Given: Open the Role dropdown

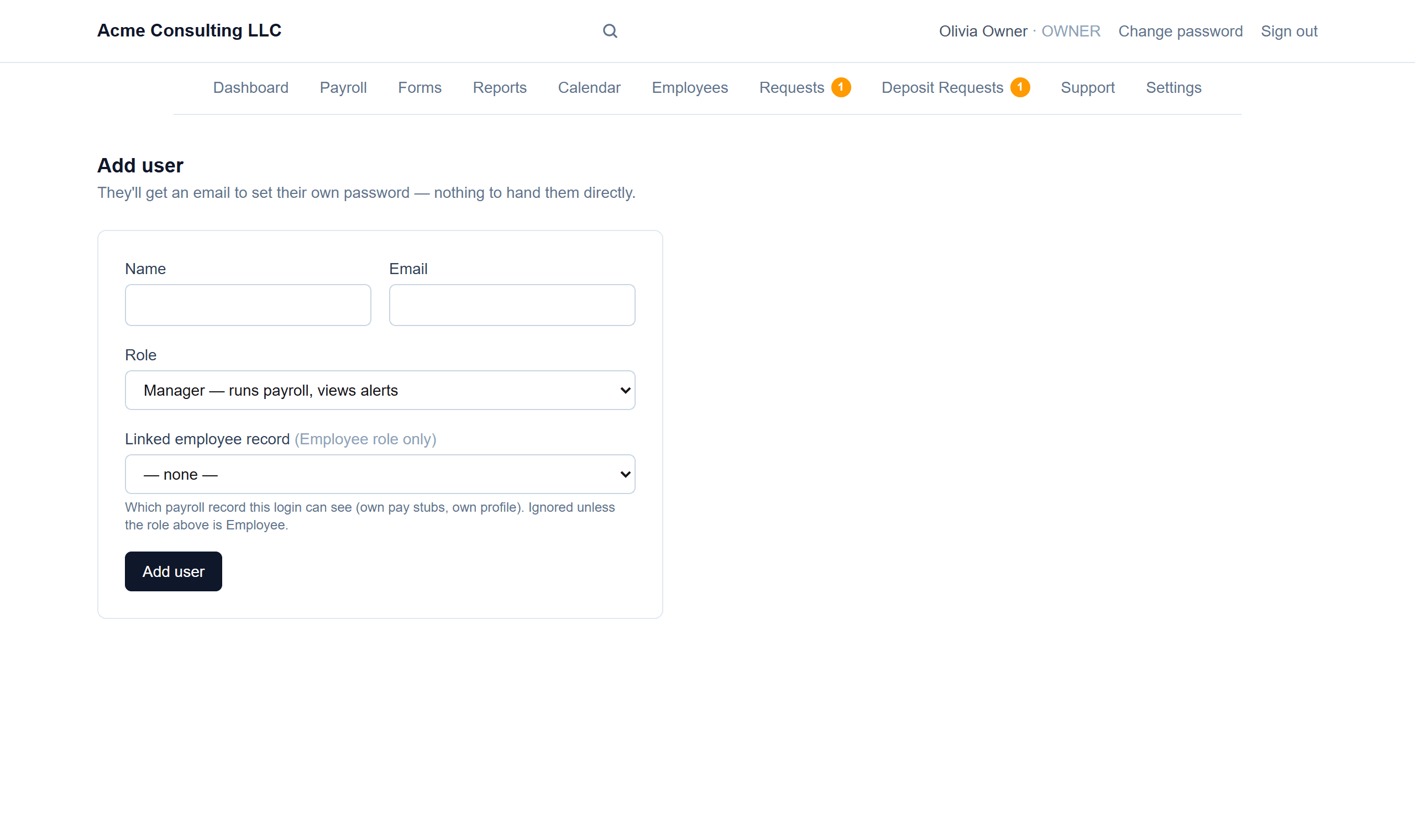Looking at the screenshot, I should coord(380,390).
